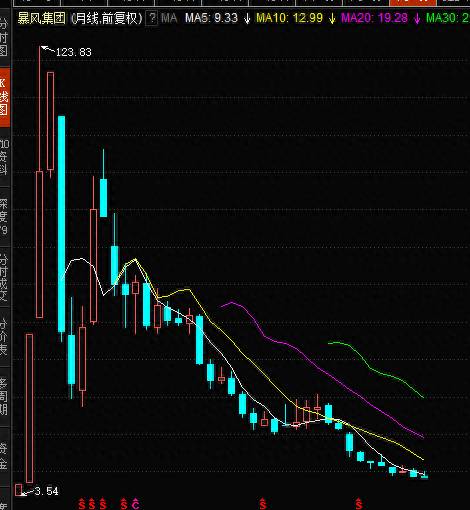Open the 分时图 sidebar tab at the top
This screenshot has height=510, width=470.
pyautogui.click(x=4, y=37)
